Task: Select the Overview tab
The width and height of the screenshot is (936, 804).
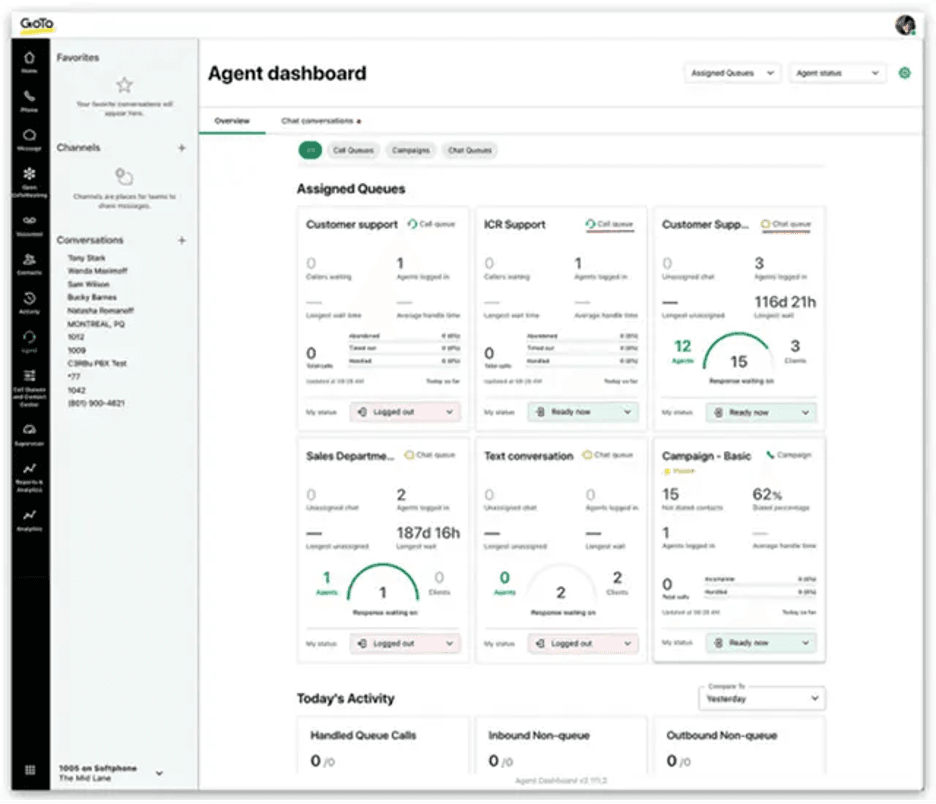Action: click(234, 118)
